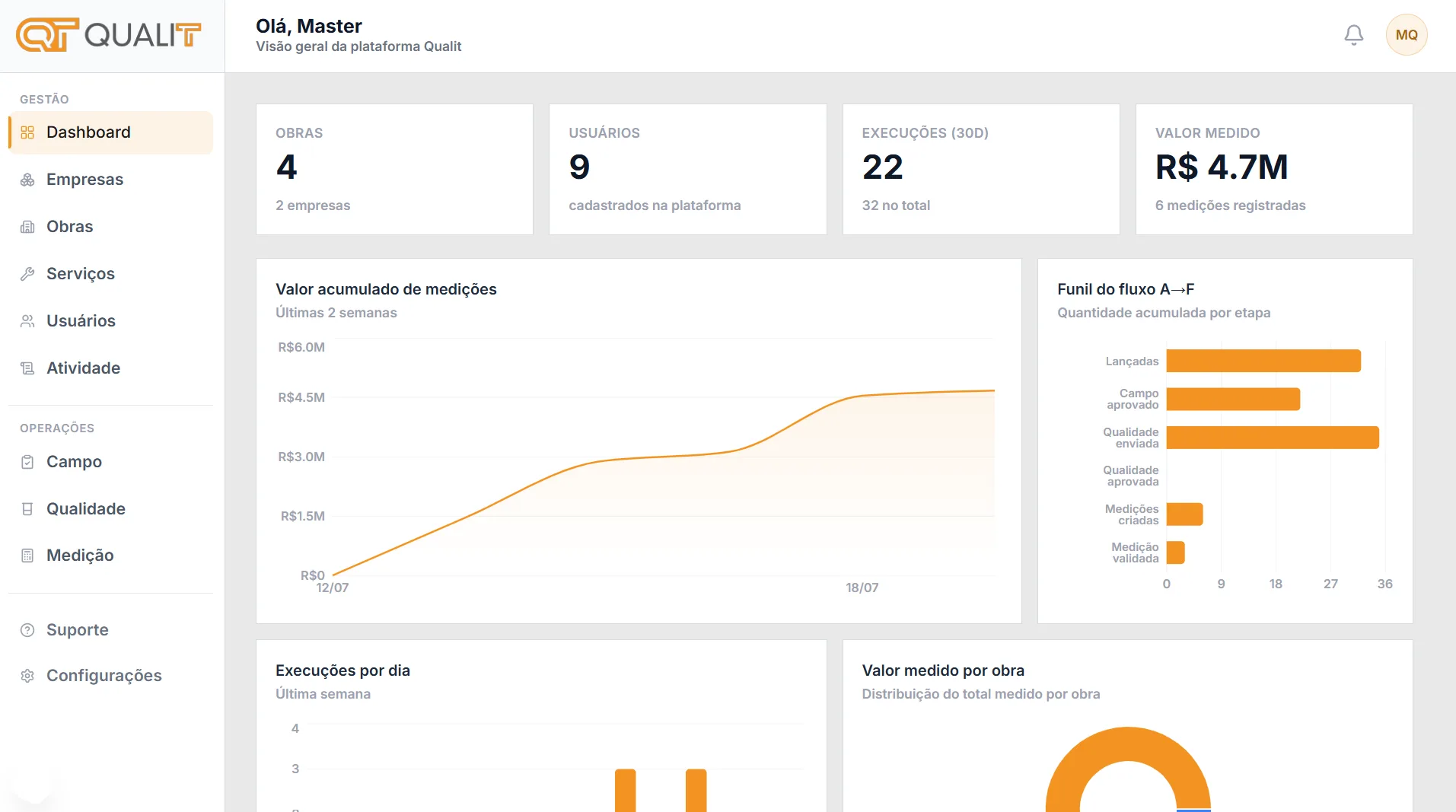1456x812 pixels.
Task: Click the Medição calculator icon
Action: (x=27, y=556)
